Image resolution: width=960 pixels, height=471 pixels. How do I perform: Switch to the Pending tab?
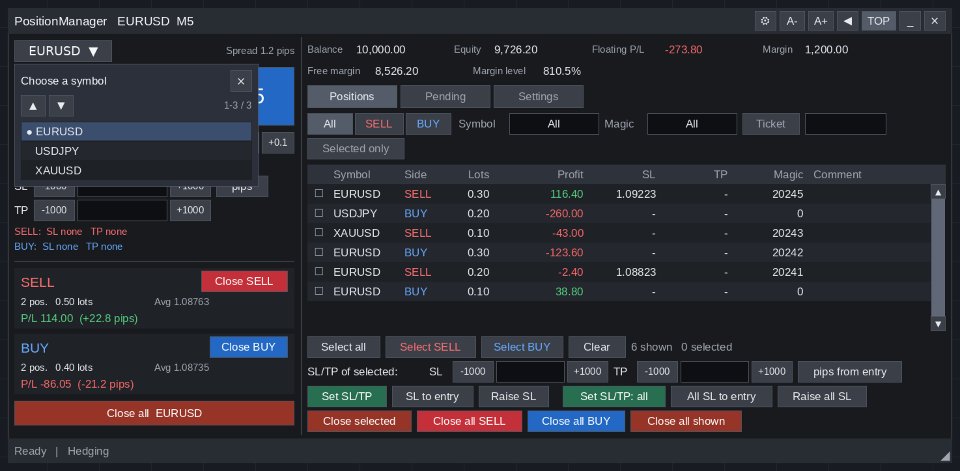pyautogui.click(x=445, y=96)
